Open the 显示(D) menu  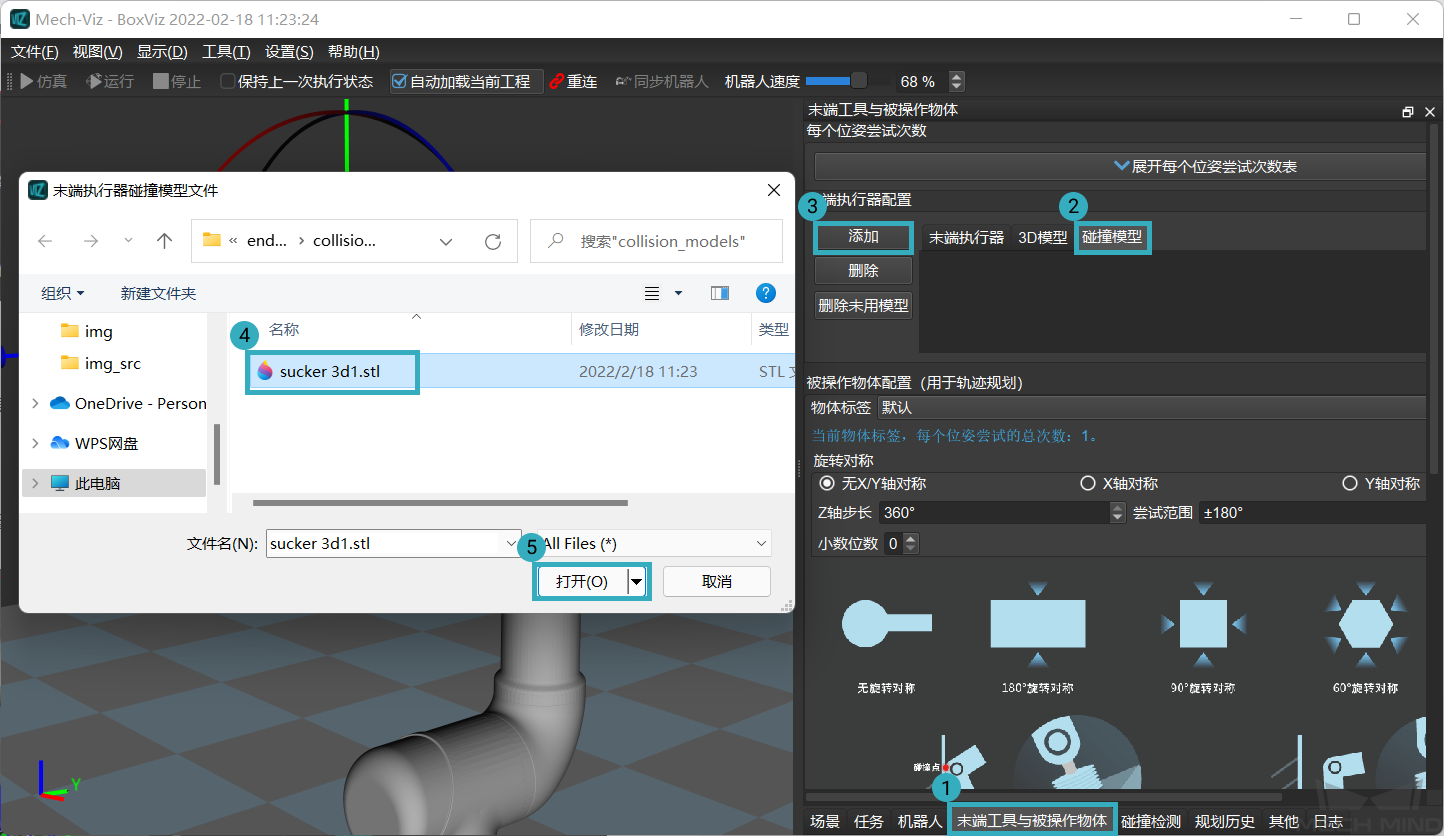pos(162,52)
